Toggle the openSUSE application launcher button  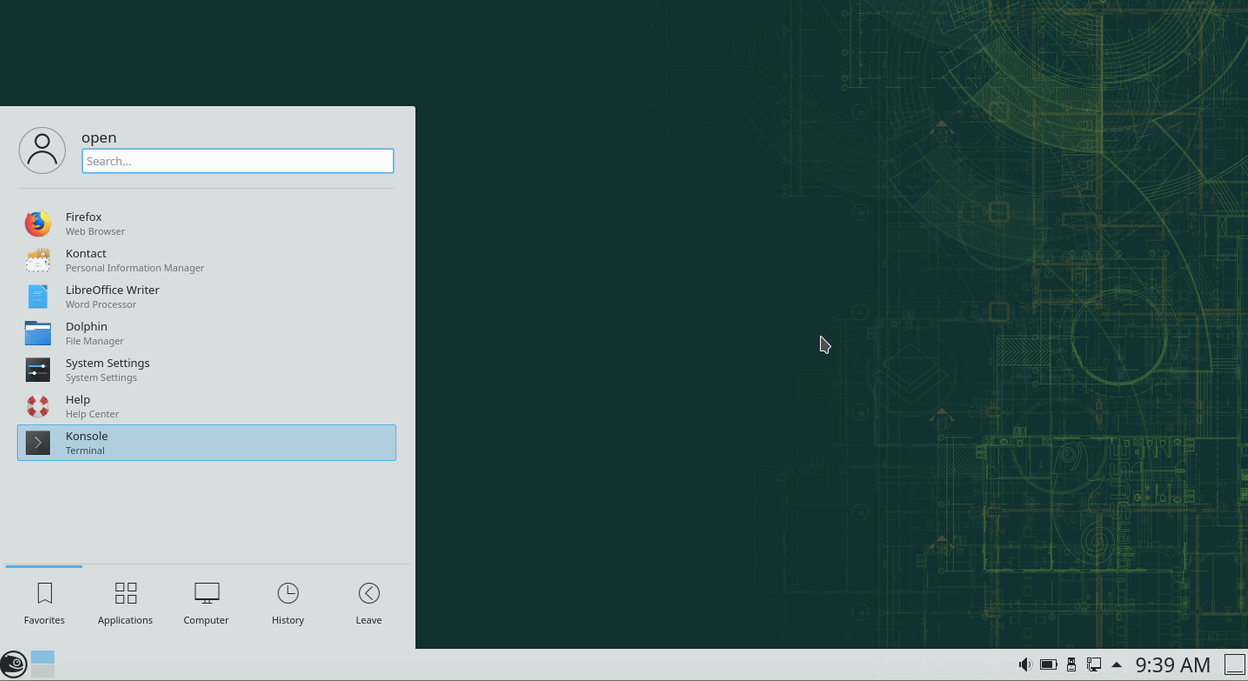[x=14, y=664]
